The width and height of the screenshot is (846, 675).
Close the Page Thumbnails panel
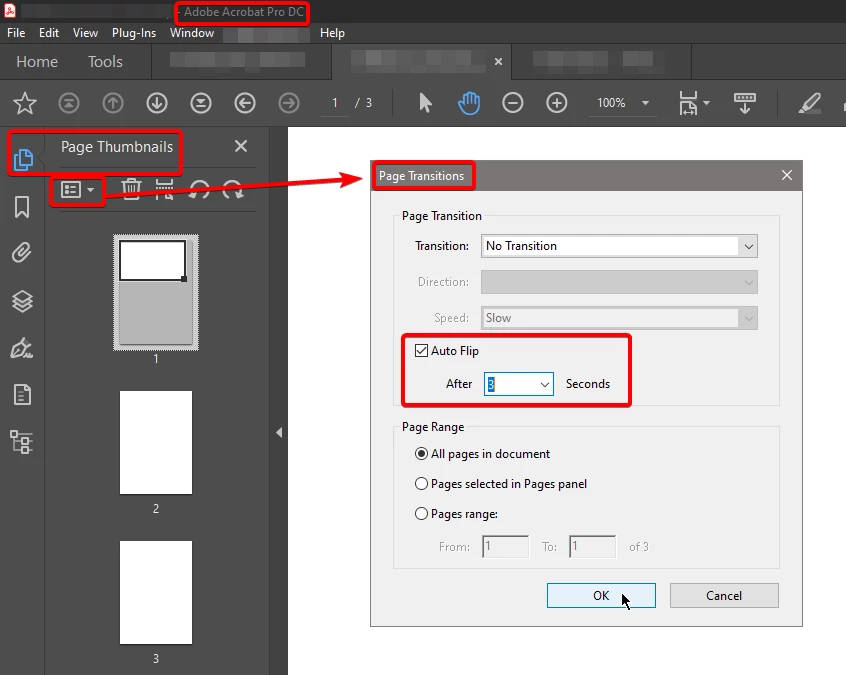pos(241,146)
